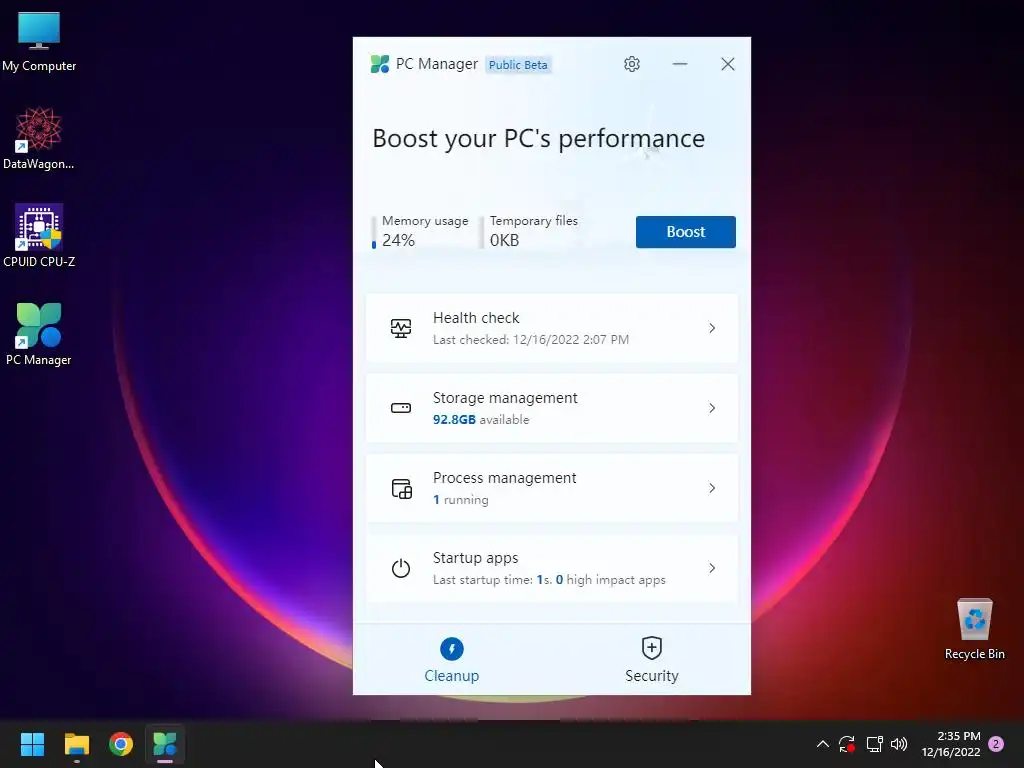Click the 1 running text

461,500
